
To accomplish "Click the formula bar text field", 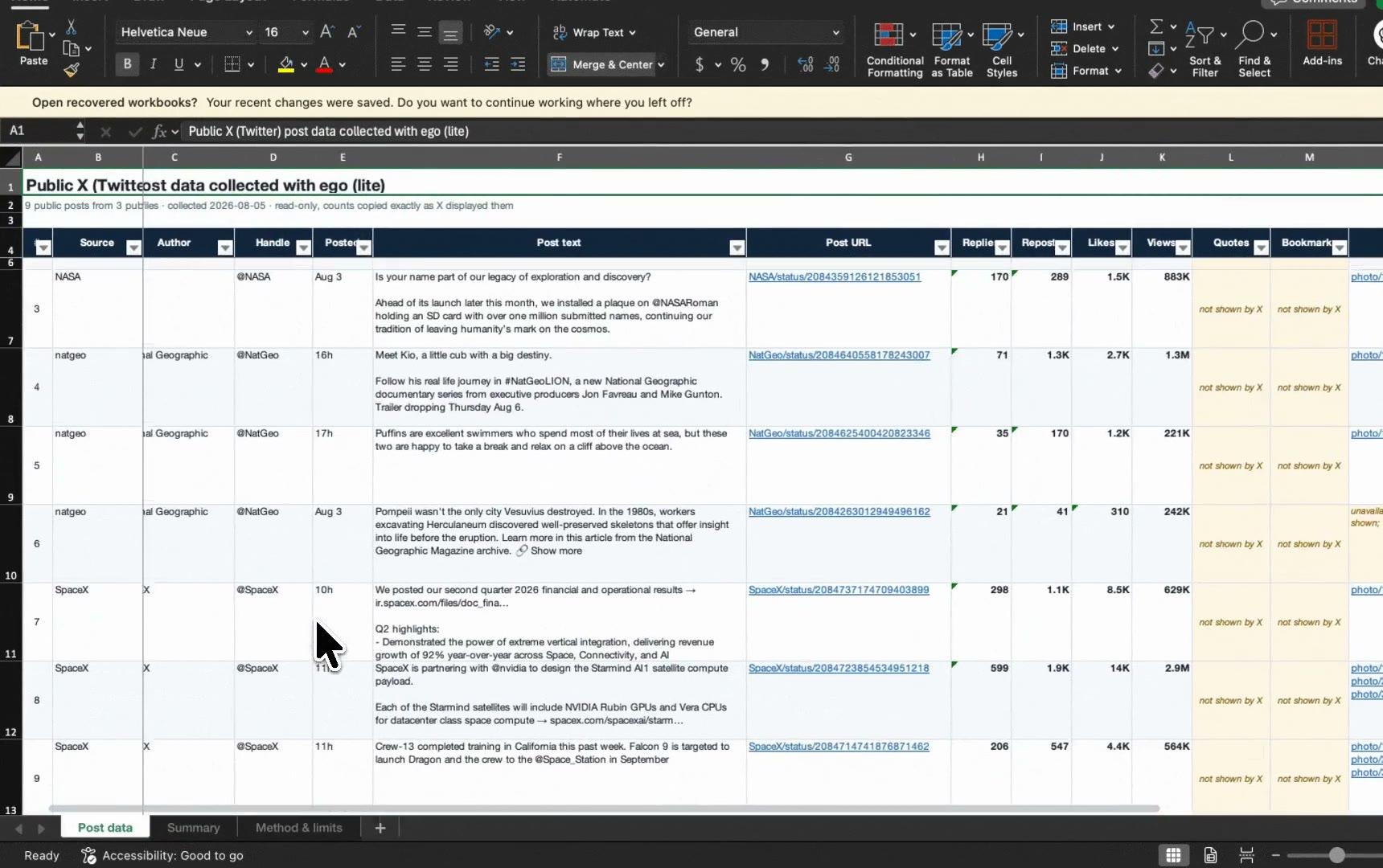I will coord(782,131).
